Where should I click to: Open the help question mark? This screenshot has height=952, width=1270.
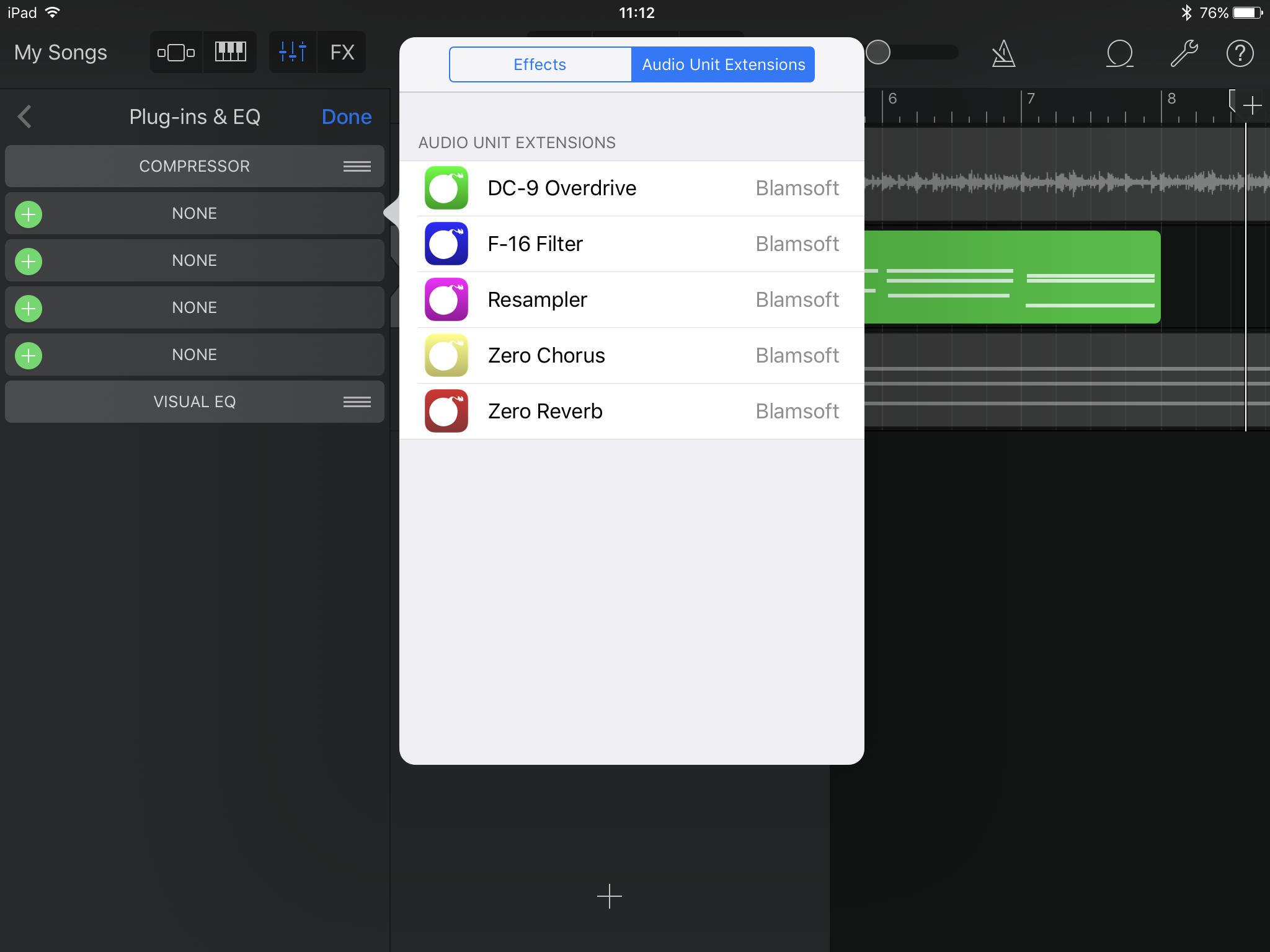1240,53
